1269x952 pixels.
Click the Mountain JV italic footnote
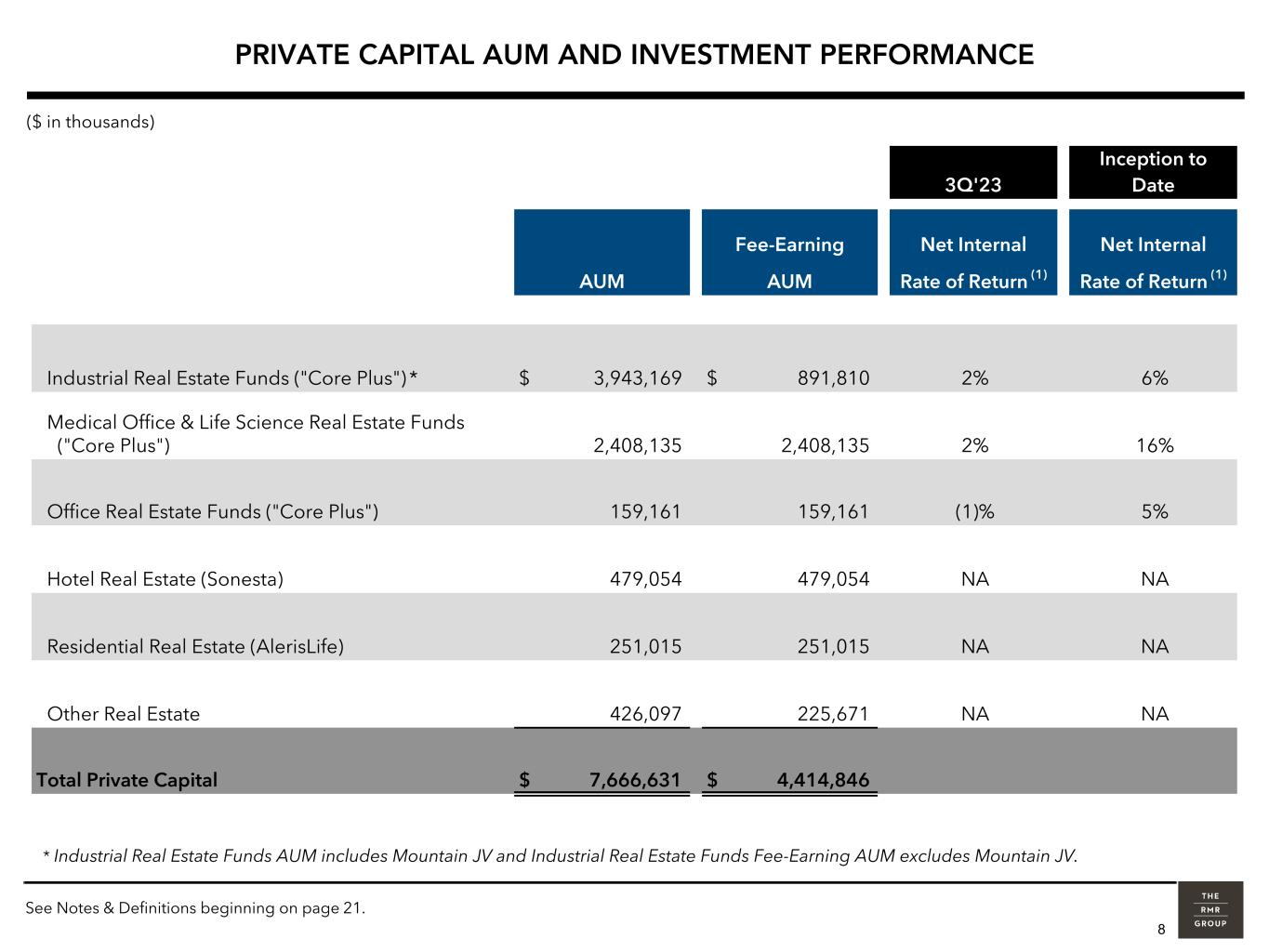(561, 855)
